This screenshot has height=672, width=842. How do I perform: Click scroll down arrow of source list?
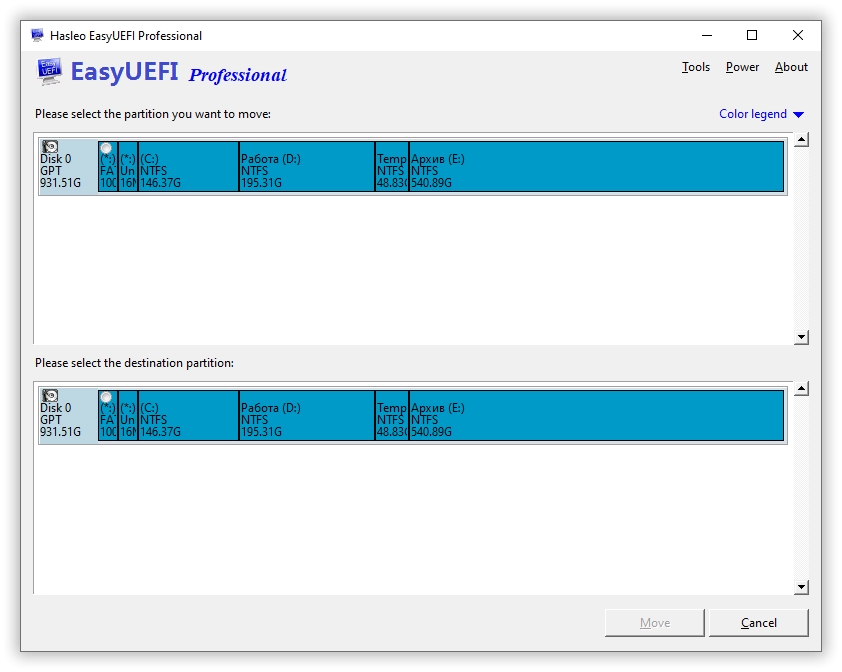click(x=801, y=337)
